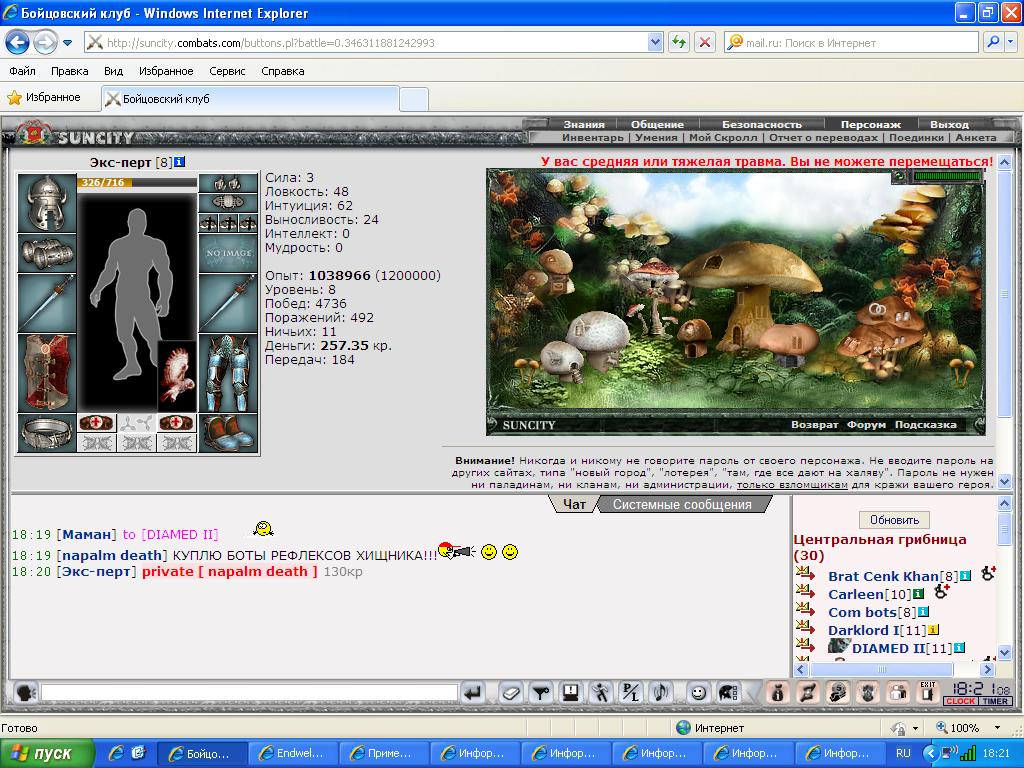Open Отчет о переводах link

click(824, 137)
